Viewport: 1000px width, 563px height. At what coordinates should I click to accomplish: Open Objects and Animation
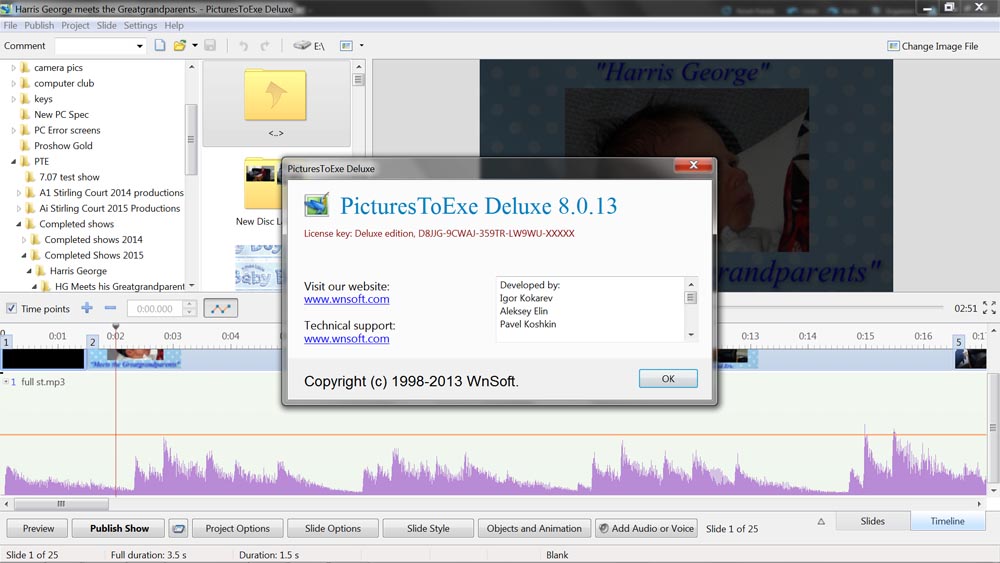point(534,529)
